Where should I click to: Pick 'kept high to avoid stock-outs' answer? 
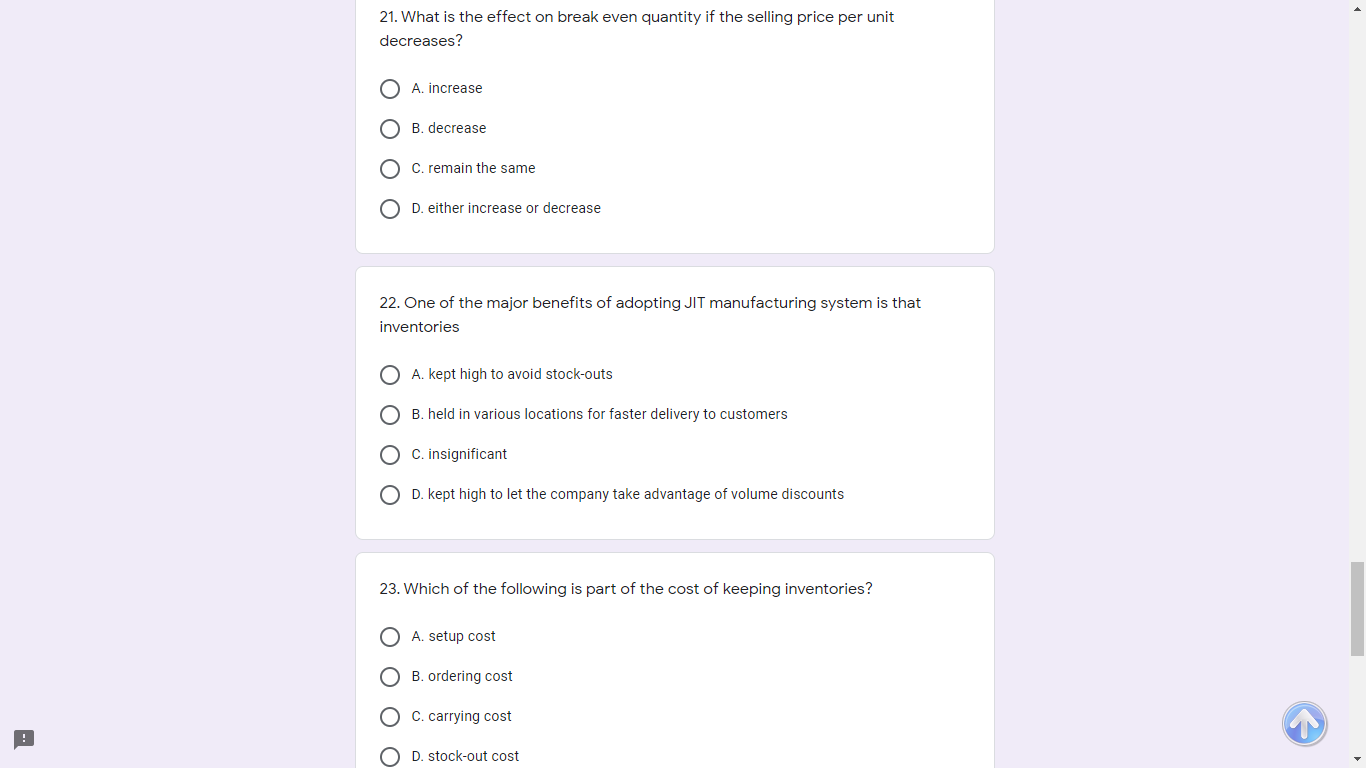(x=390, y=374)
